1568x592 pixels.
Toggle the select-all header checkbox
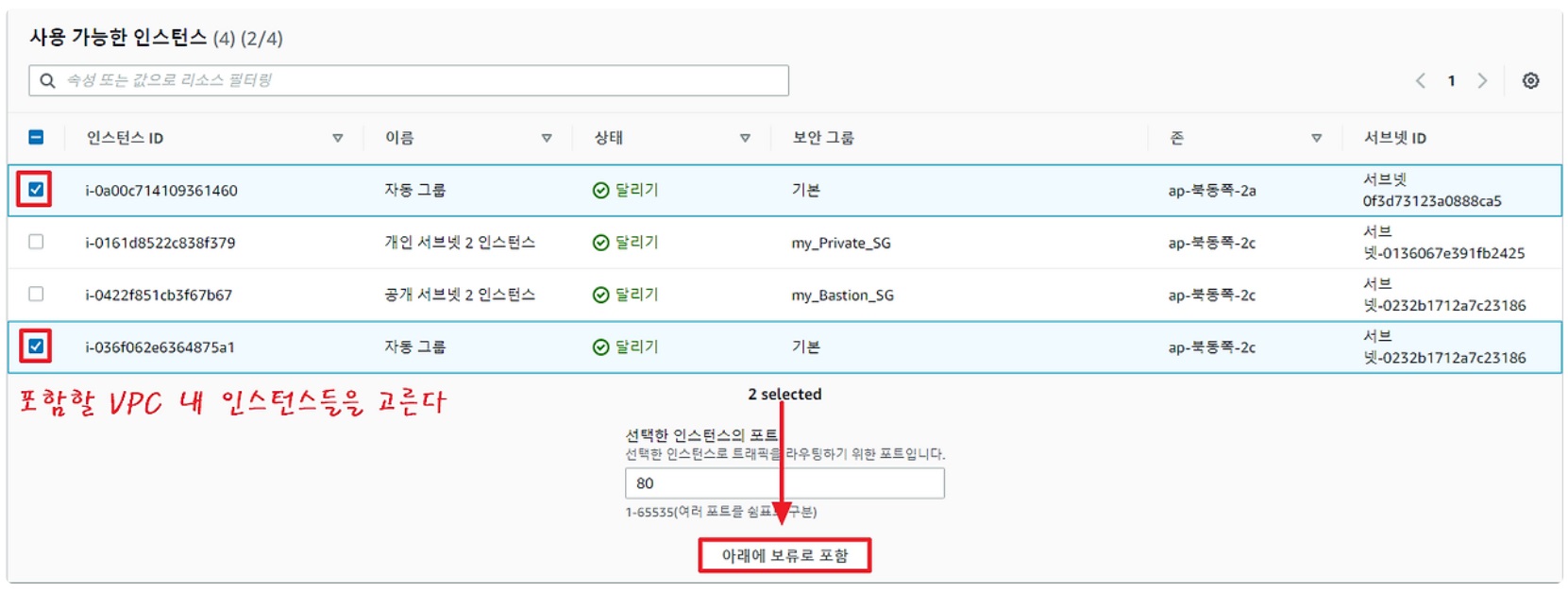(36, 137)
